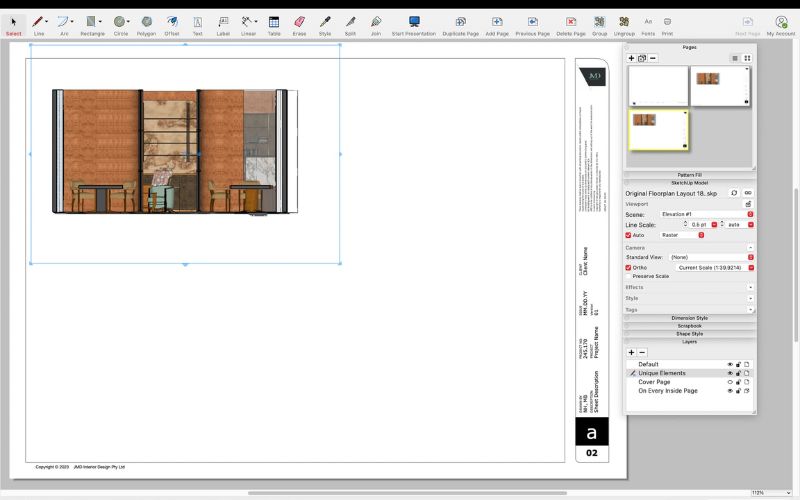Expand the Effects section
This screenshot has width=800, height=500.
pos(750,287)
